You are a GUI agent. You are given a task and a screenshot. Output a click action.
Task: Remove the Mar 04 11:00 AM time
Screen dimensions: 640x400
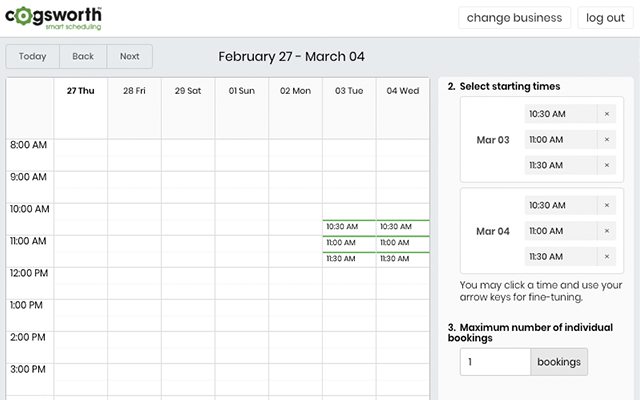(606, 231)
